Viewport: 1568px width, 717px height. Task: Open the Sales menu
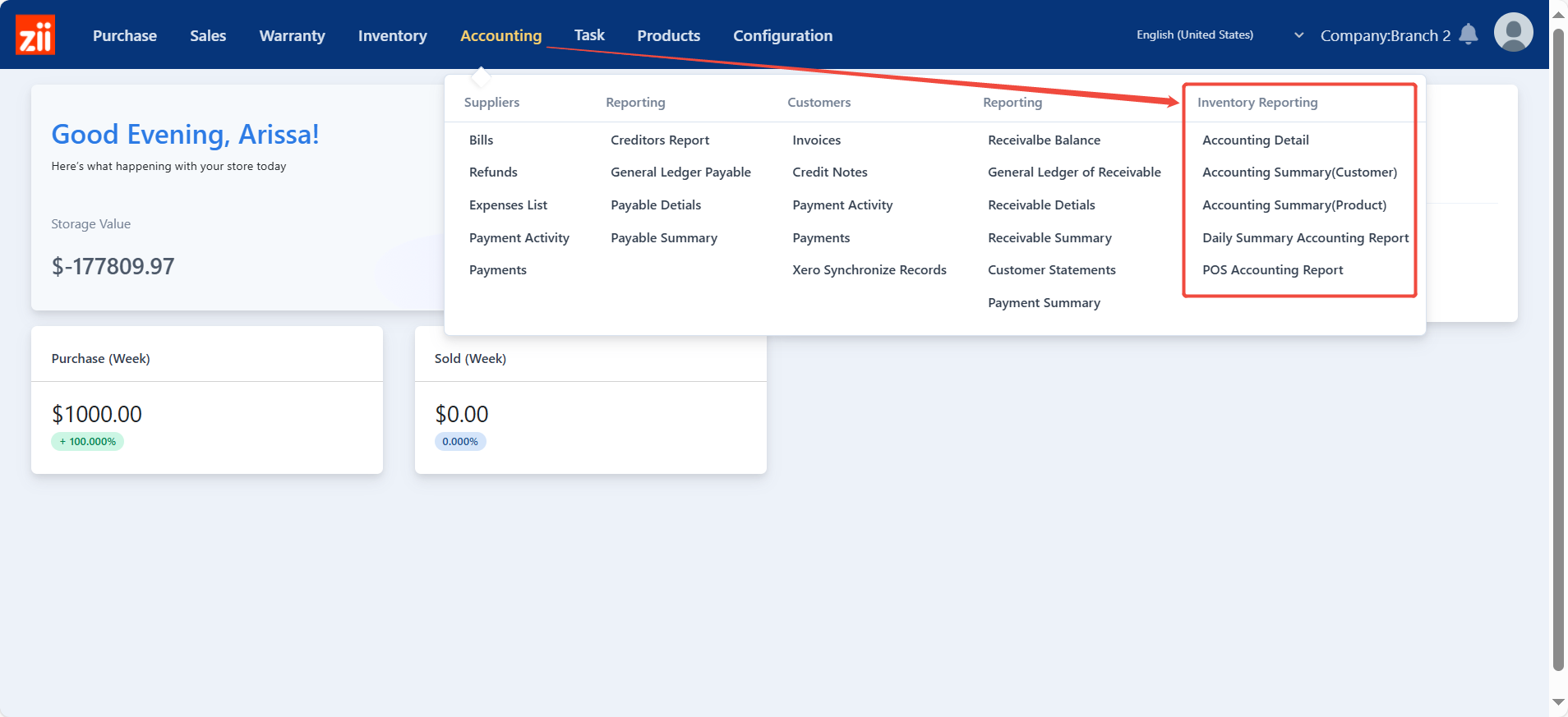[208, 35]
